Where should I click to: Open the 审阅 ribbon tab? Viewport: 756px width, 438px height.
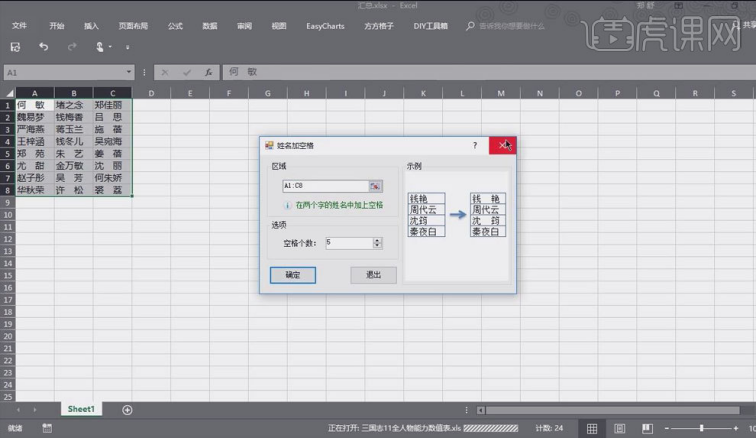244,26
